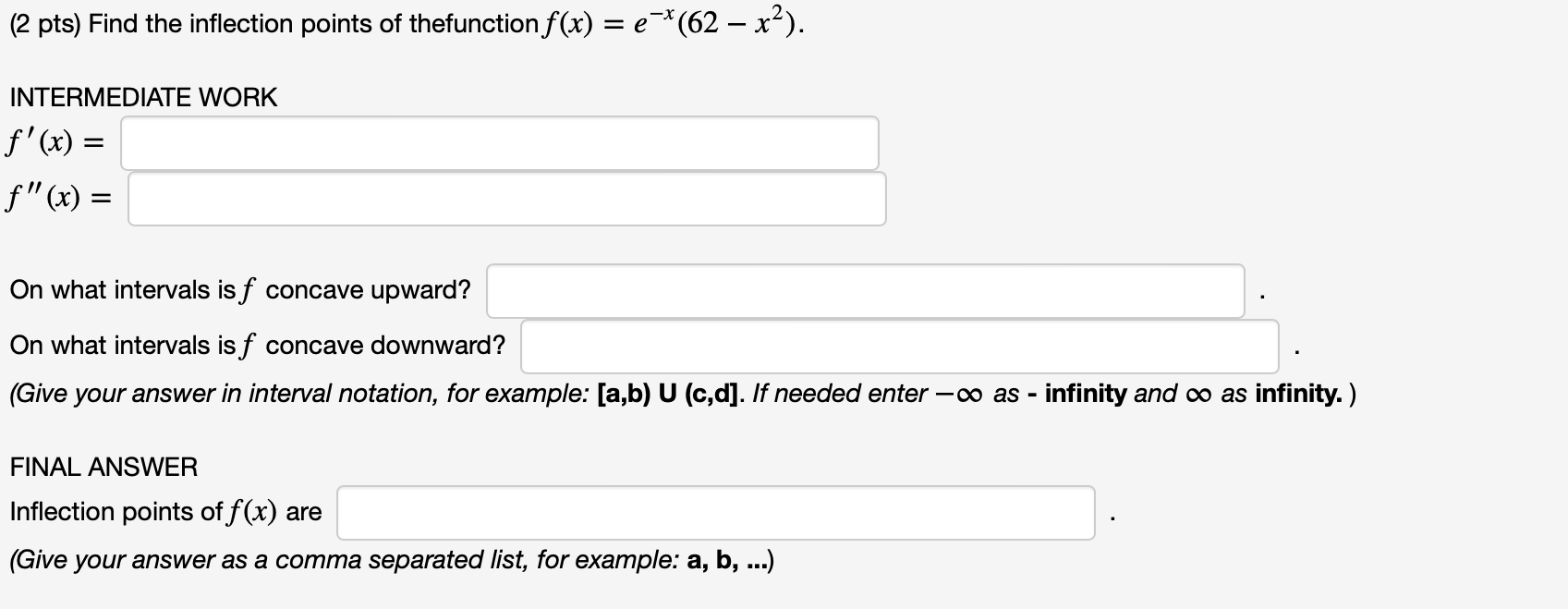Click the box after 'Inflection points of f(x) are'
This screenshot has width=1568, height=609.
(x=716, y=511)
